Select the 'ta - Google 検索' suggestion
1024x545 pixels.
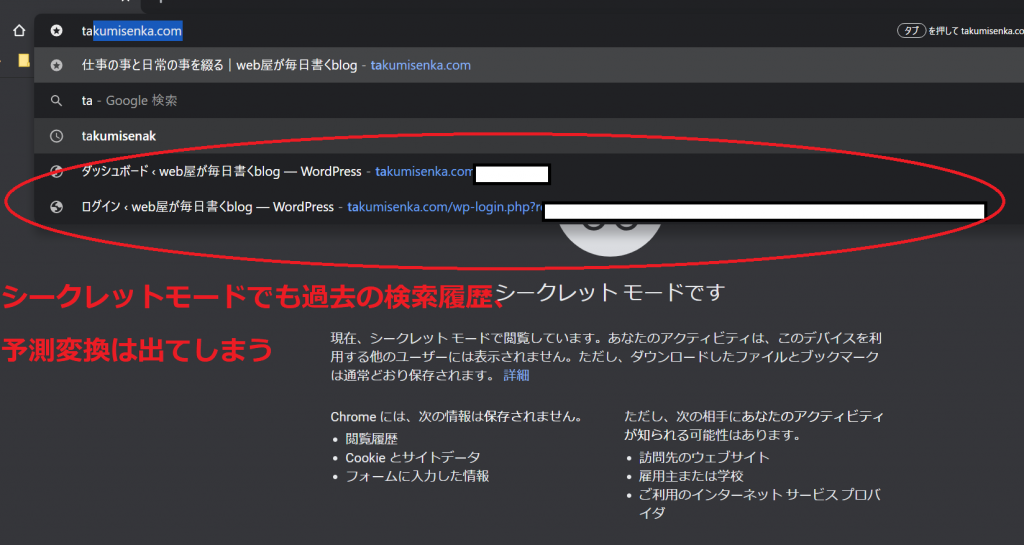coord(529,101)
